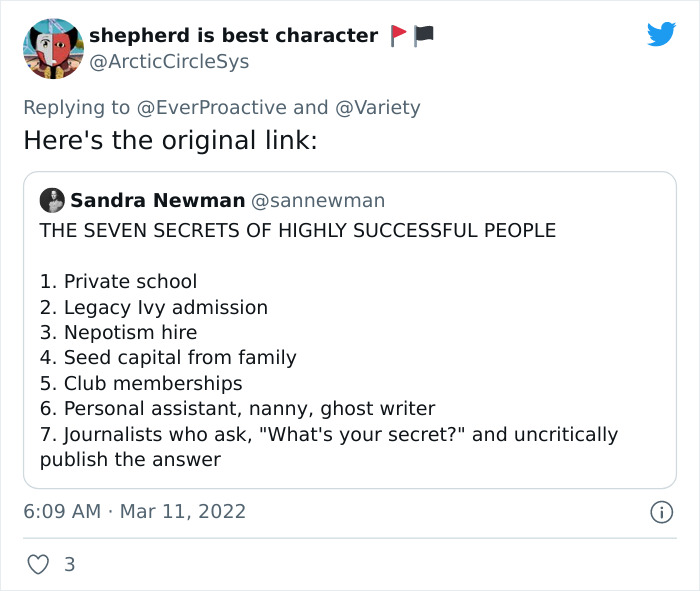Open Sandra Newman's small avatar

[52, 201]
